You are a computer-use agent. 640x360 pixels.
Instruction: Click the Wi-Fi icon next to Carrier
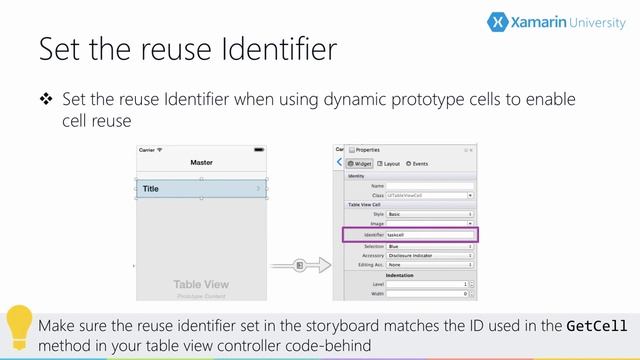(x=160, y=150)
